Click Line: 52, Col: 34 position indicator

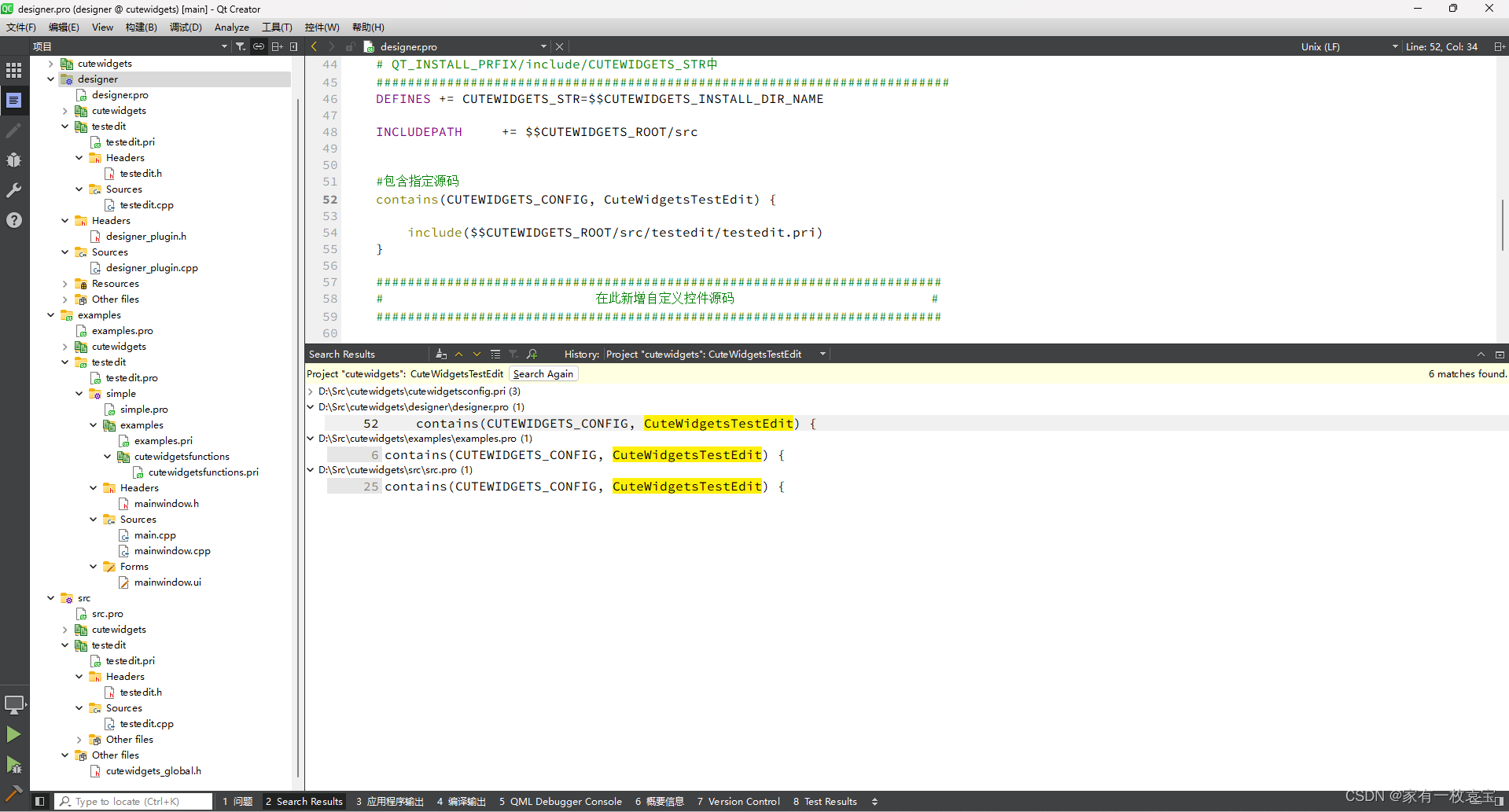(1441, 46)
